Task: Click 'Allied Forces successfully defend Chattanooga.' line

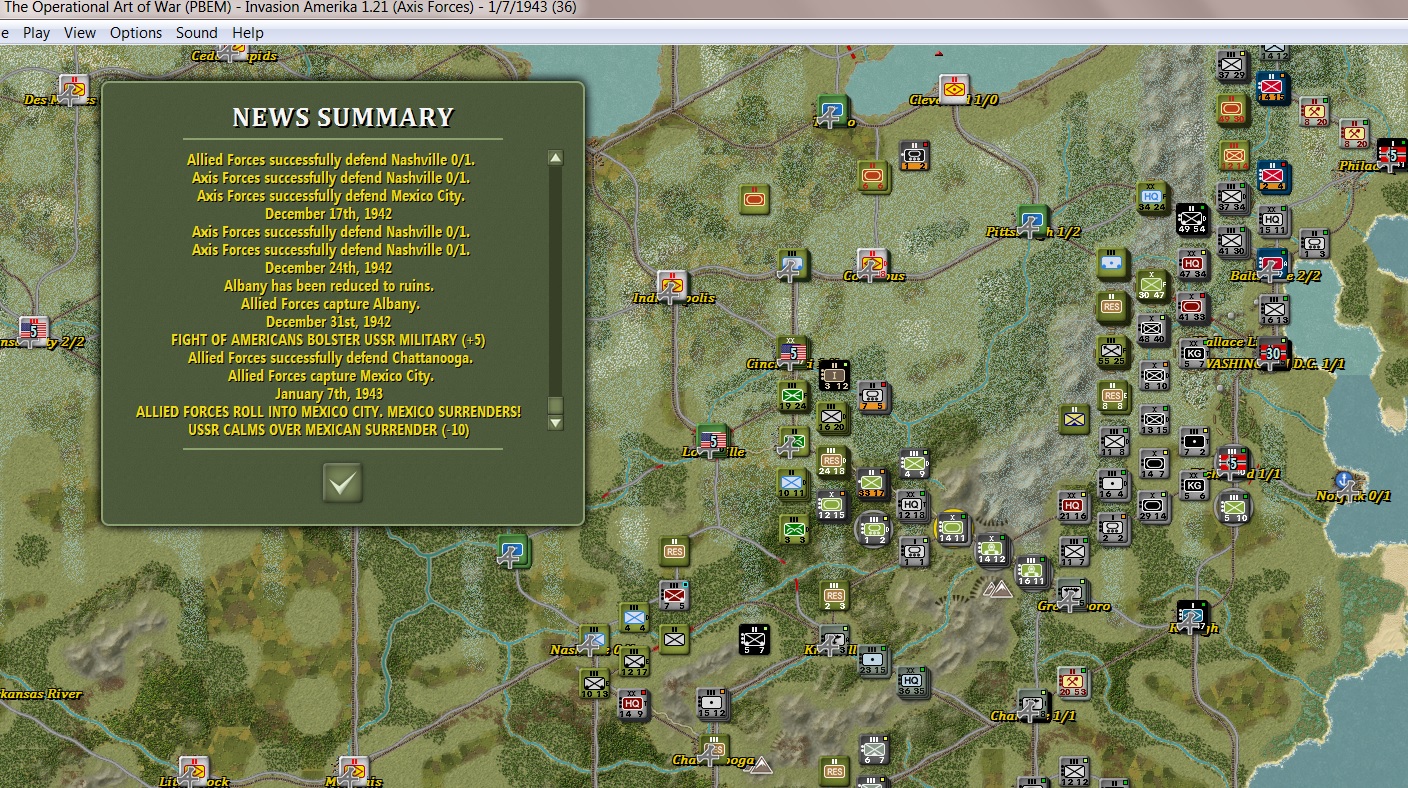Action: pos(330,358)
